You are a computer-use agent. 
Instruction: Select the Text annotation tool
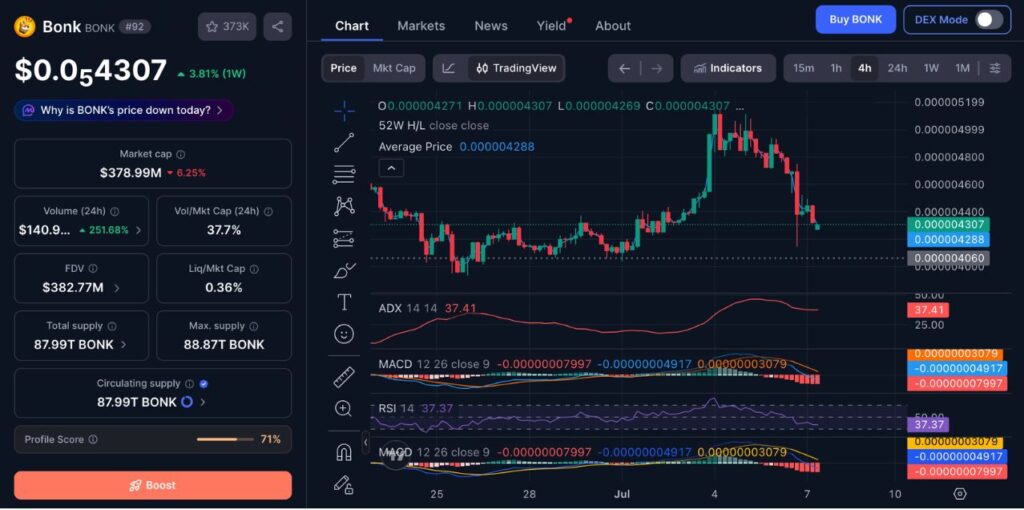click(344, 302)
